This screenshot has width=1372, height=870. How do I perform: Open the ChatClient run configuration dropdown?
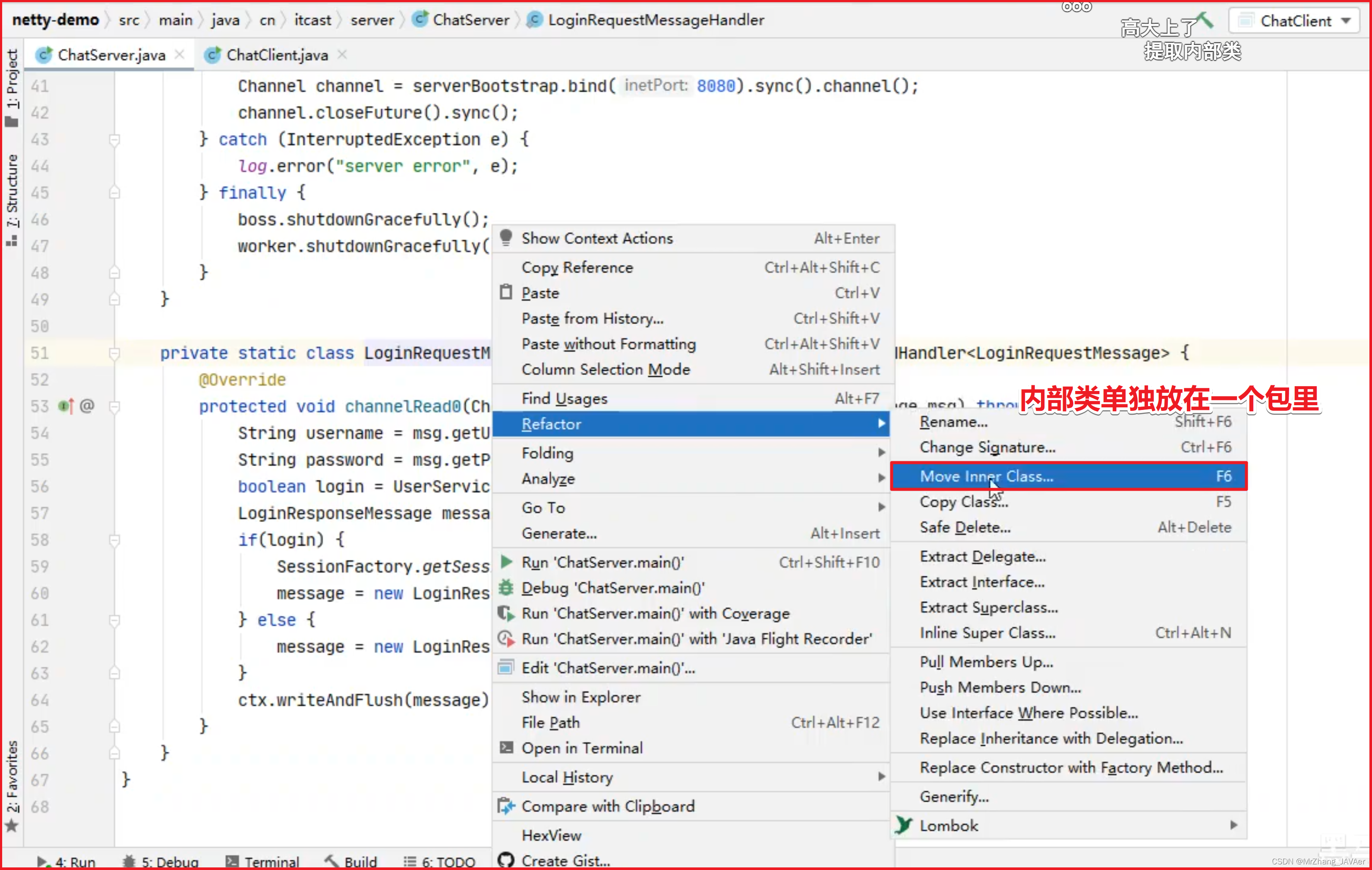click(1294, 21)
